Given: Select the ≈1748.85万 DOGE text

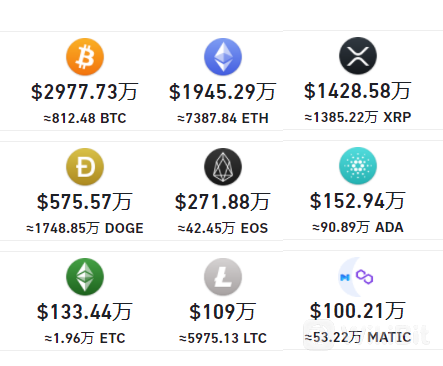Looking at the screenshot, I should tap(85, 228).
